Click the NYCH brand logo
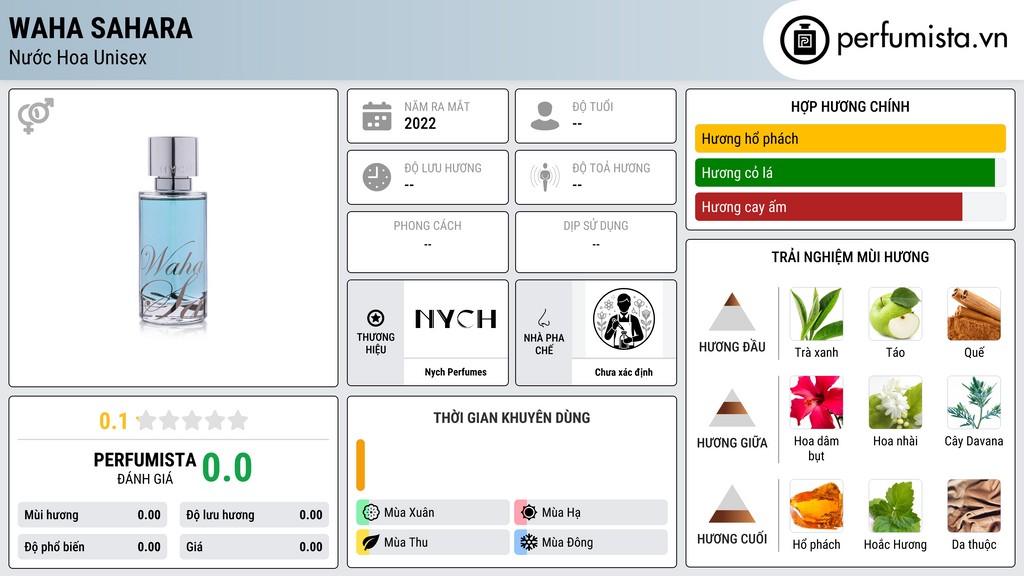This screenshot has width=1024, height=576. (x=456, y=319)
